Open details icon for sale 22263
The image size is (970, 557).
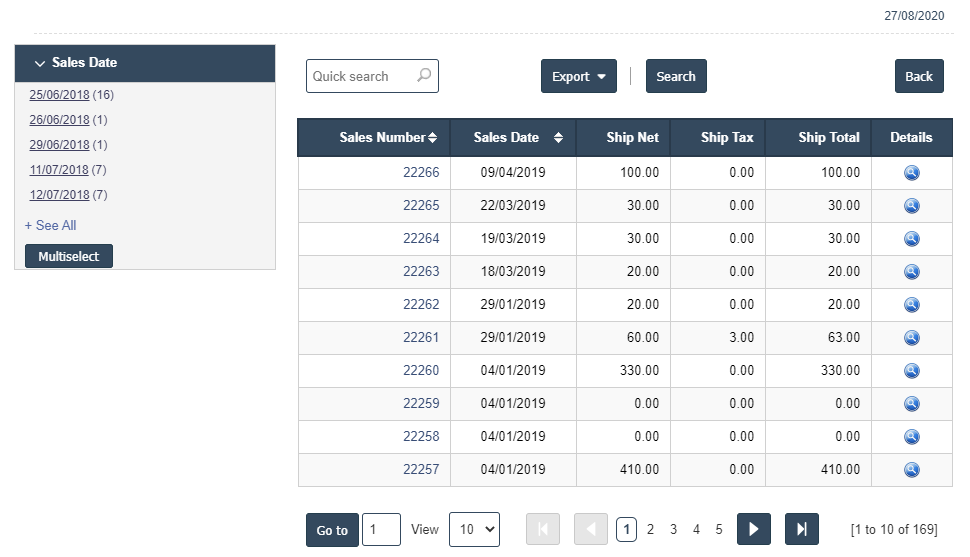point(911,272)
